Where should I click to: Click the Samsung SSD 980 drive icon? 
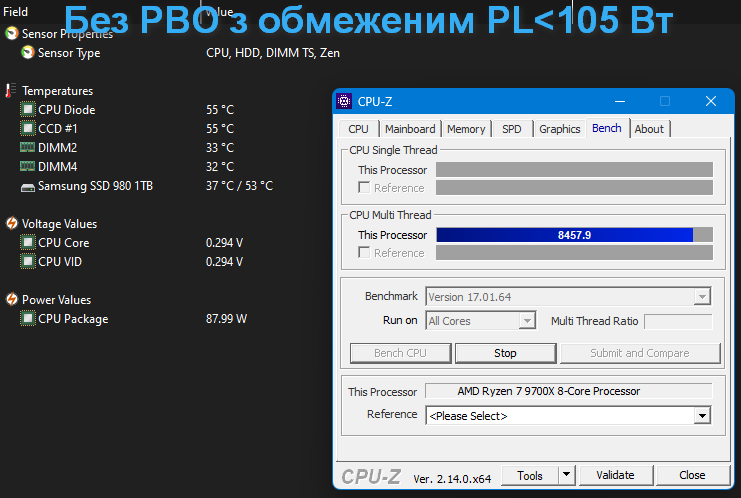[x=28, y=188]
